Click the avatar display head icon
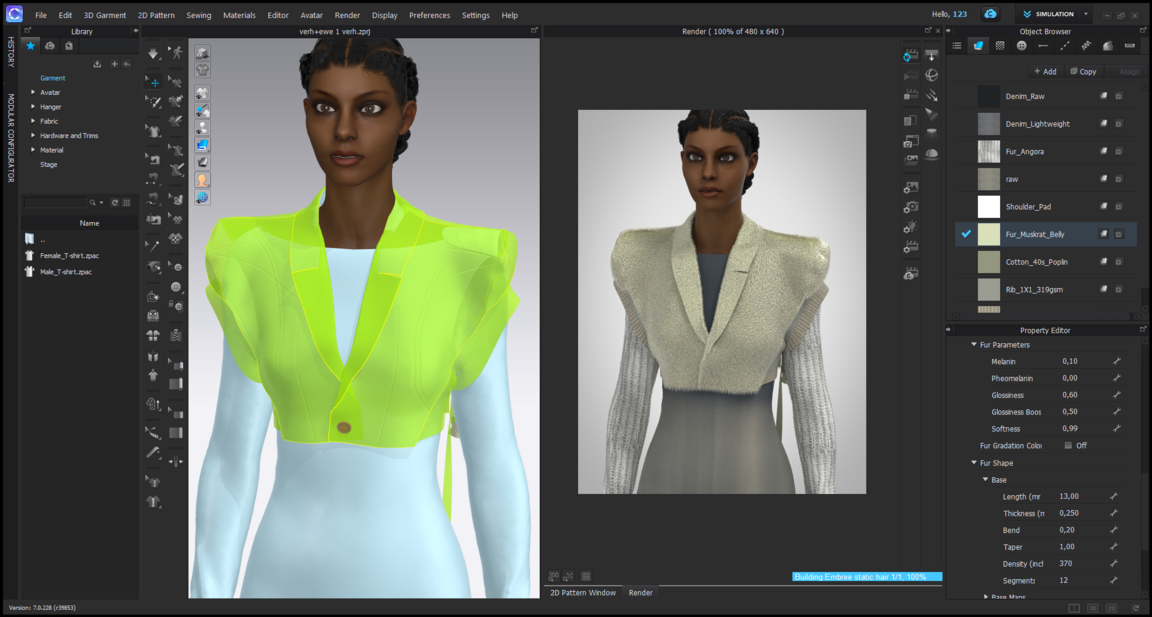Viewport: 1152px width, 617px height. pyautogui.click(x=202, y=180)
